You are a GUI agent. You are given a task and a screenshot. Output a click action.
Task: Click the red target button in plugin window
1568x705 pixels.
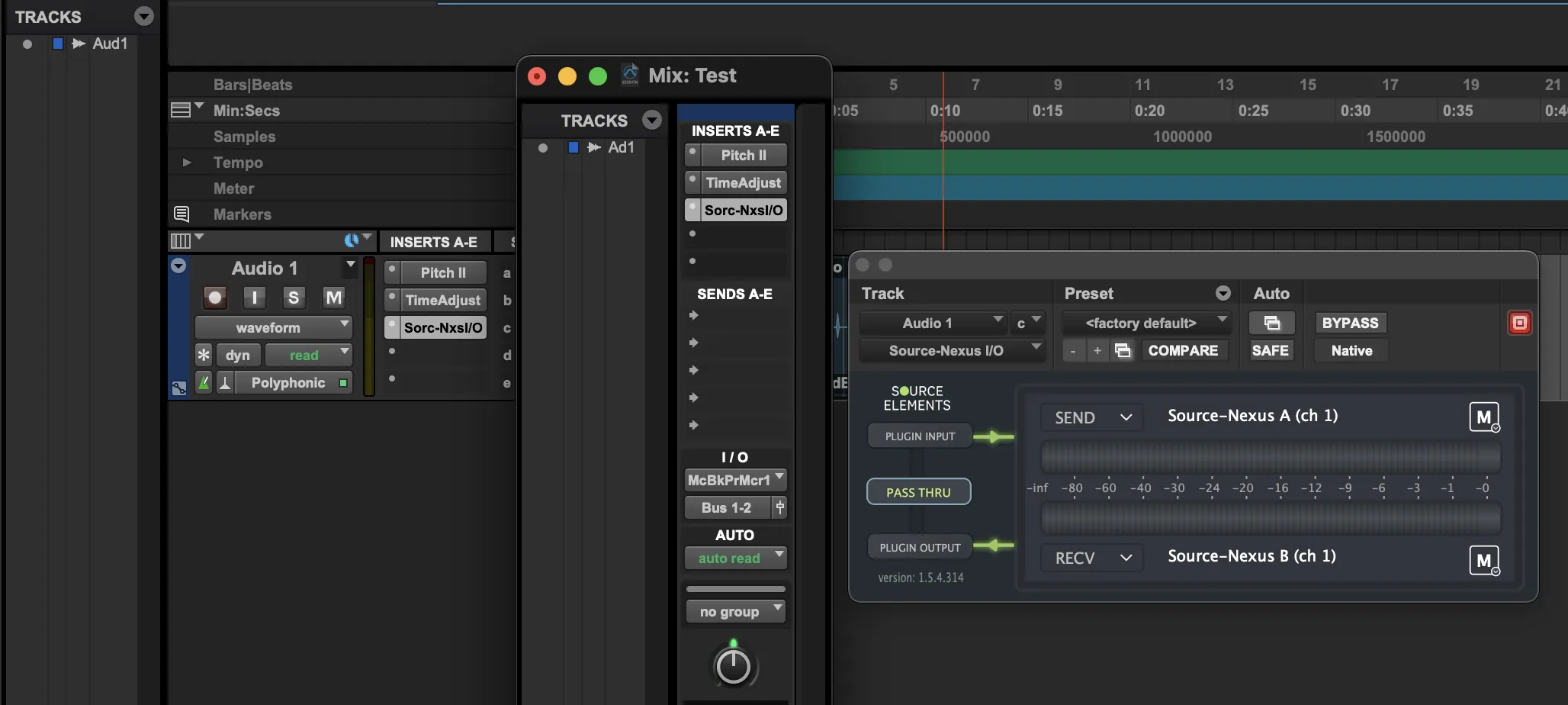click(1519, 323)
